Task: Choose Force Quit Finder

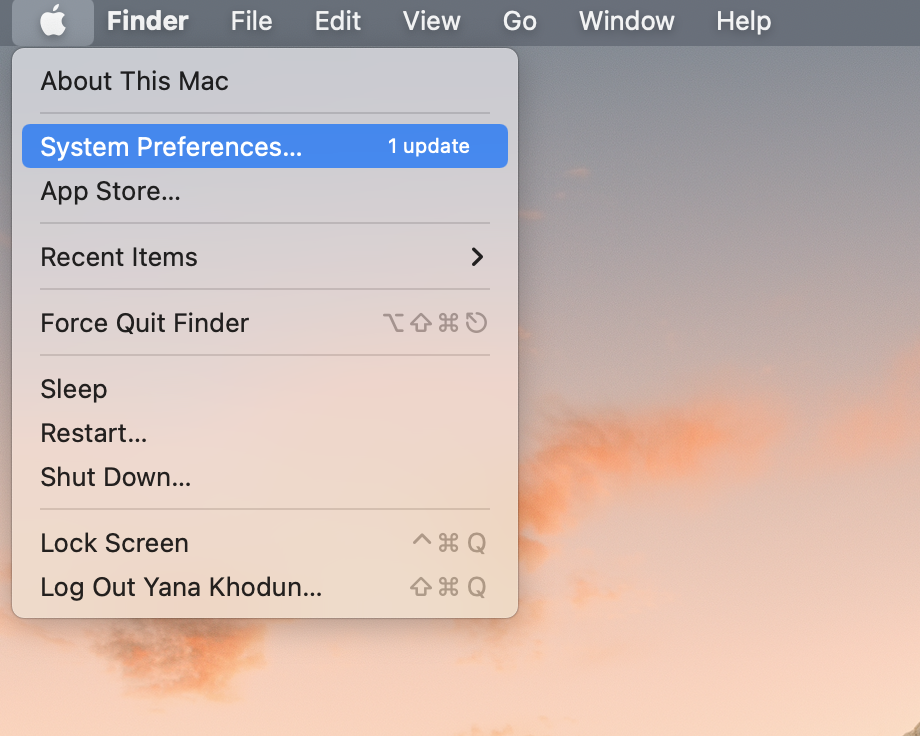Action: coord(265,323)
